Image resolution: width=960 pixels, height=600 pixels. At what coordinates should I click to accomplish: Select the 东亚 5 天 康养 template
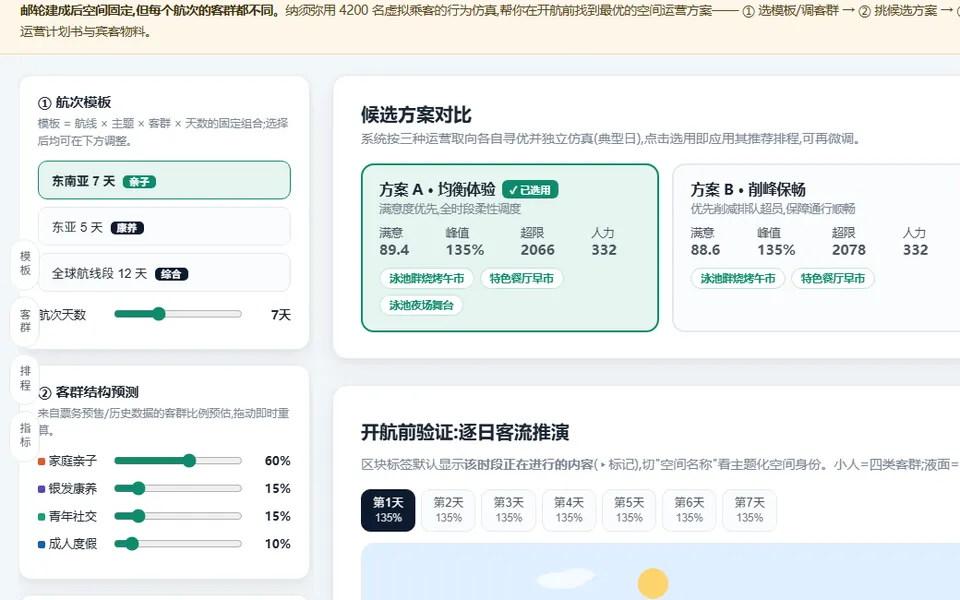(164, 227)
